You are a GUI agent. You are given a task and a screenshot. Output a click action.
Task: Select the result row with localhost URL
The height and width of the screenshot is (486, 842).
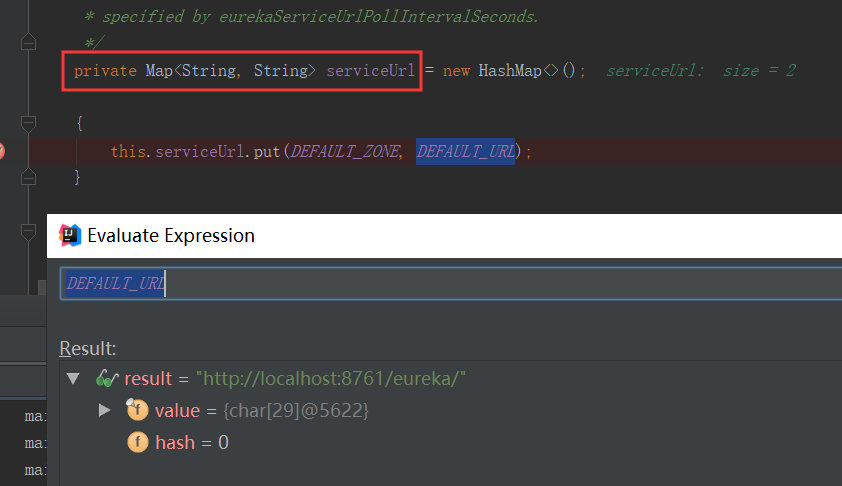point(330,379)
